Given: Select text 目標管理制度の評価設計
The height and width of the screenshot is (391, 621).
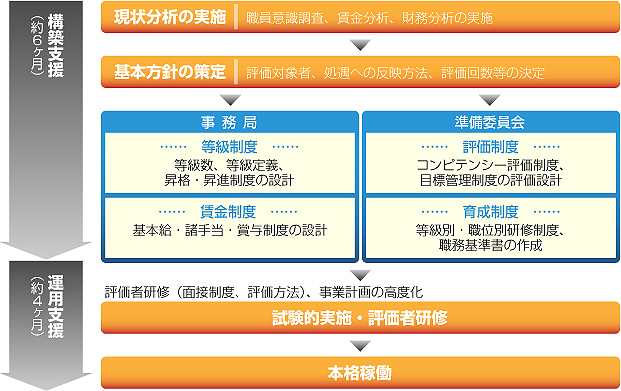Looking at the screenshot, I should pyautogui.click(x=491, y=180).
